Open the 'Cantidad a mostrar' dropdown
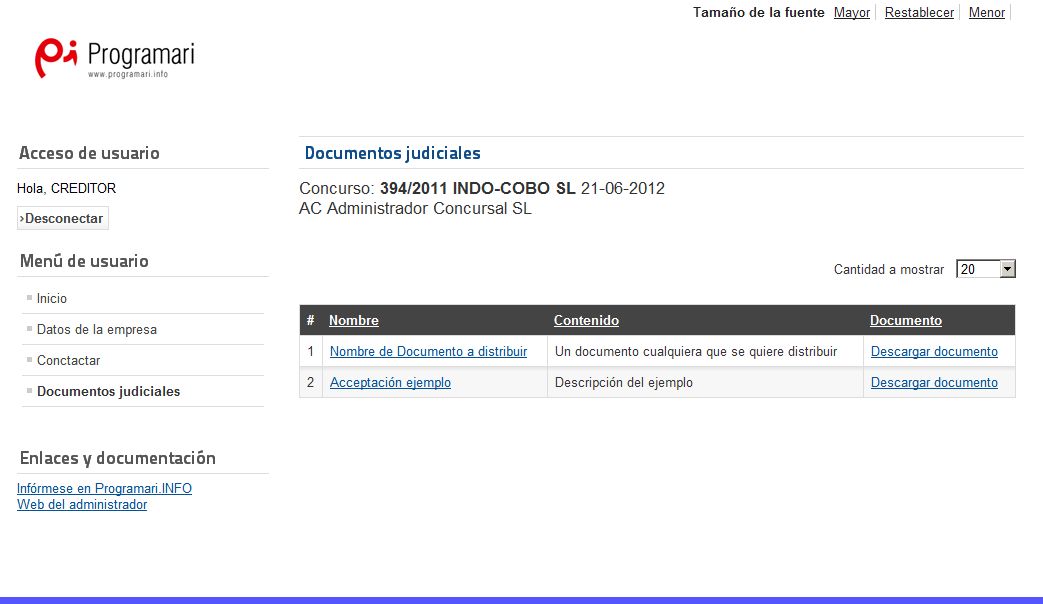The height and width of the screenshot is (604, 1043). pyautogui.click(x=985, y=268)
